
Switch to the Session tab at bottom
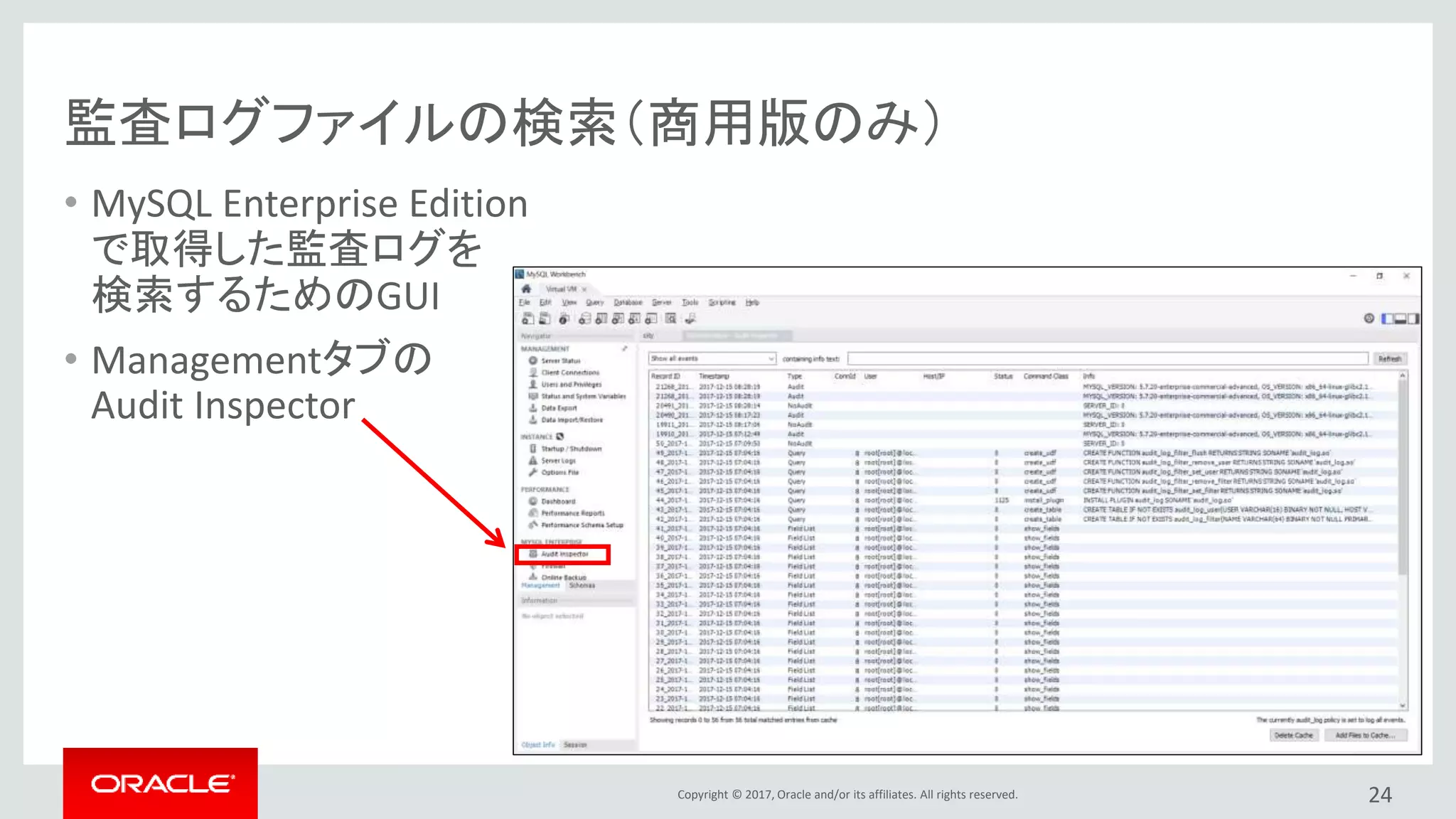575,745
